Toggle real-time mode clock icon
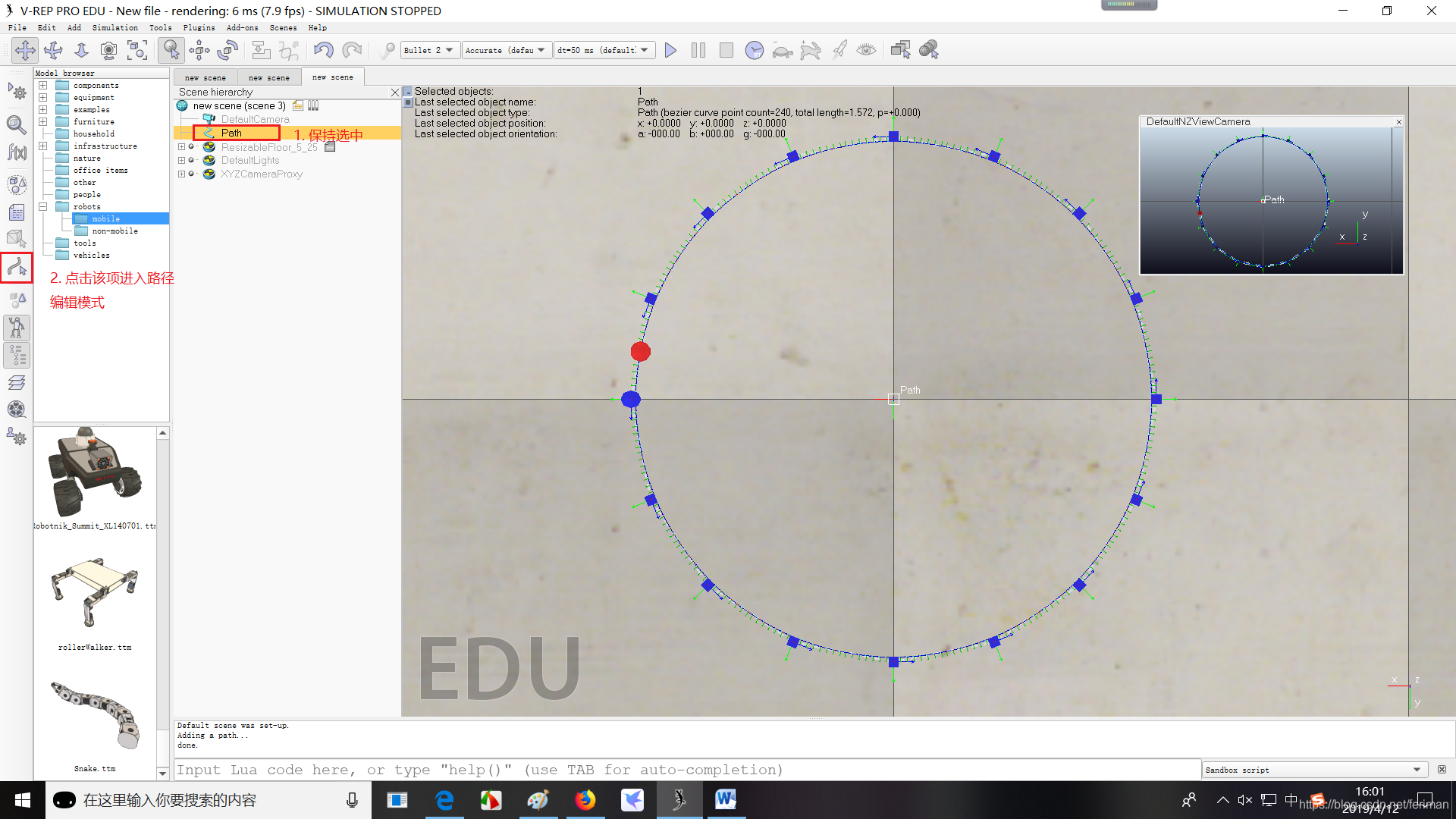The height and width of the screenshot is (819, 1456). (x=754, y=50)
